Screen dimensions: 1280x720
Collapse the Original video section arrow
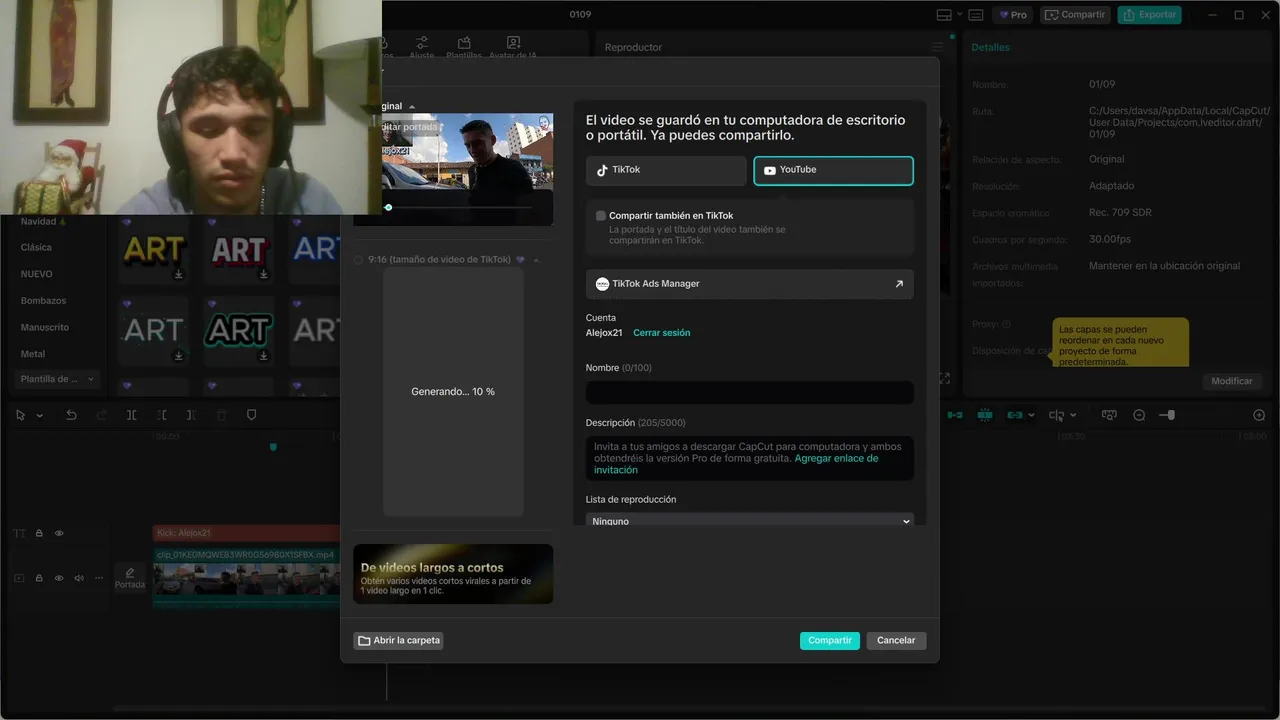(x=412, y=107)
